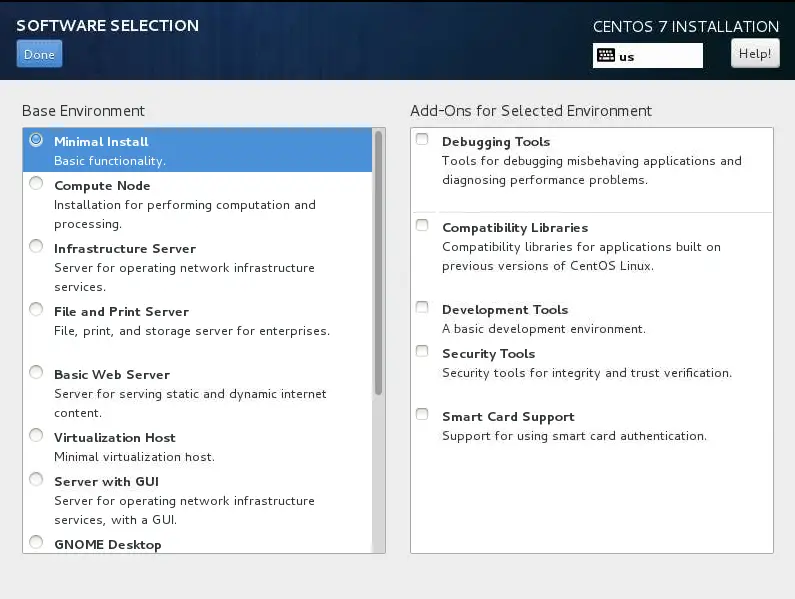Open the Help! button

(755, 53)
